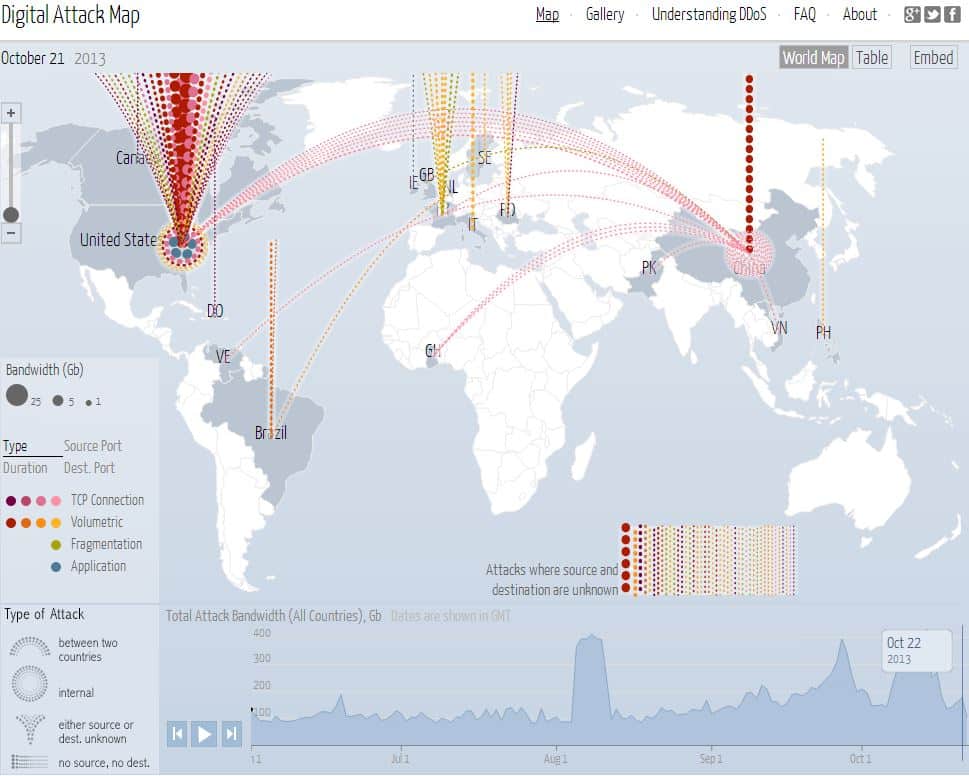Click the 1 Gb bandwidth legend dot
The height and width of the screenshot is (776, 969).
[89, 403]
